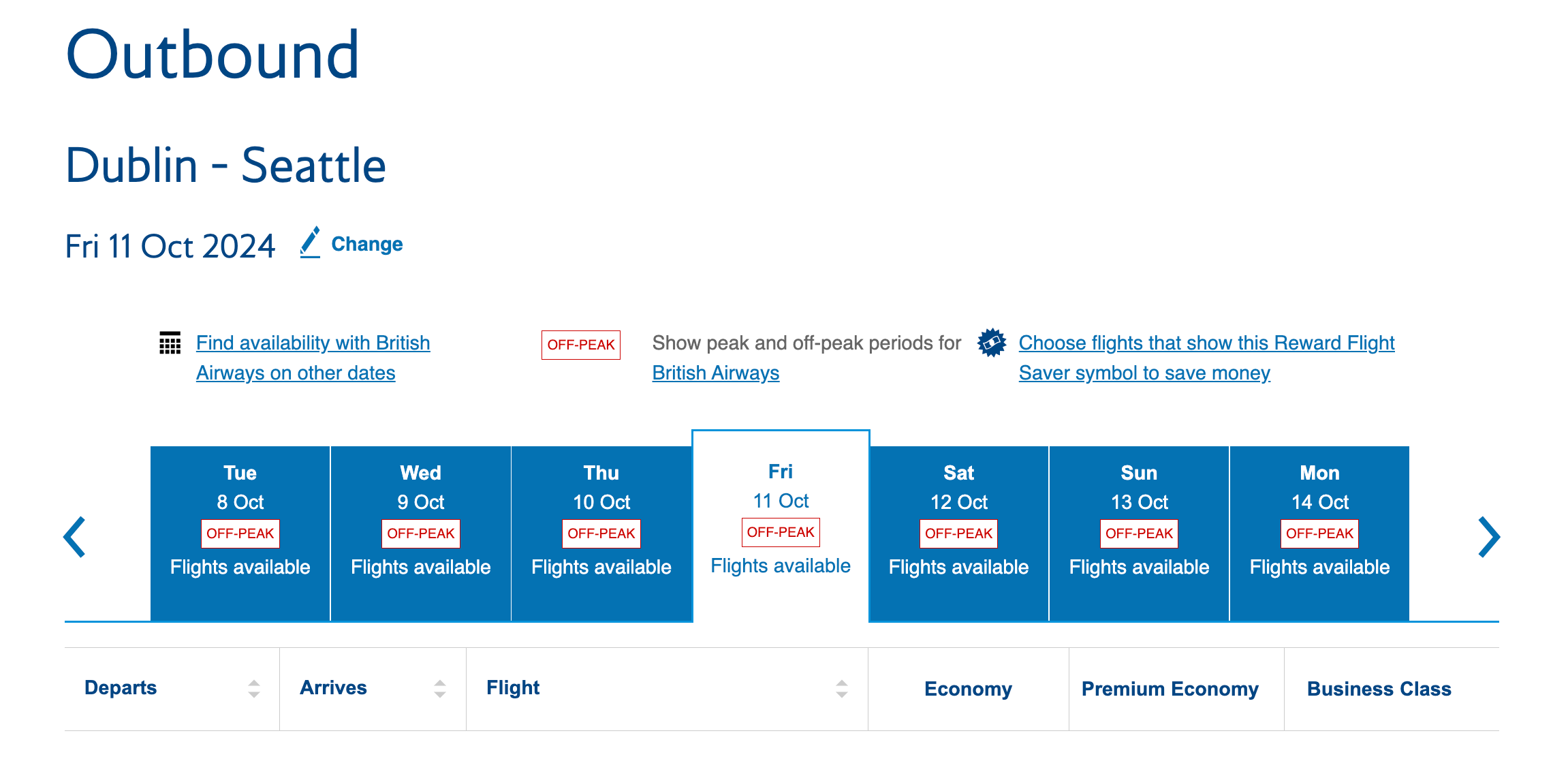
Task: Click the Economy column header
Action: tap(968, 689)
